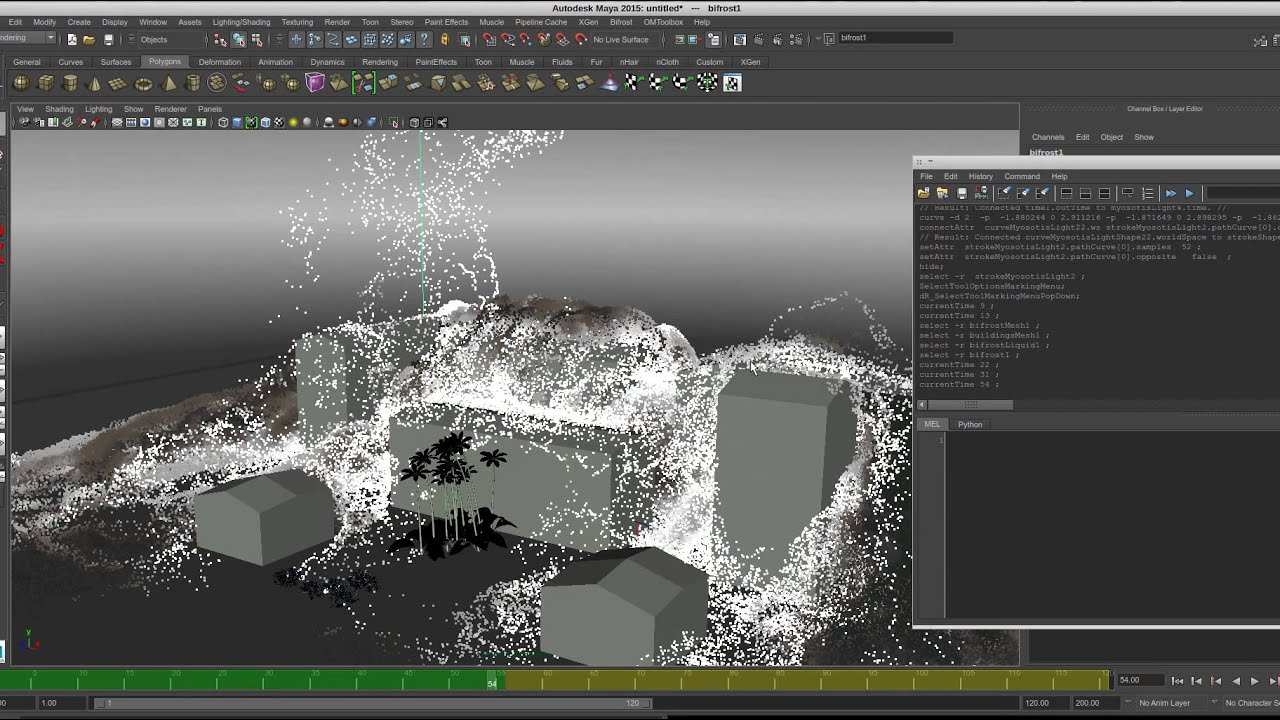Create a polygon plane from the shelf
This screenshot has width=1280, height=720.
(118, 83)
